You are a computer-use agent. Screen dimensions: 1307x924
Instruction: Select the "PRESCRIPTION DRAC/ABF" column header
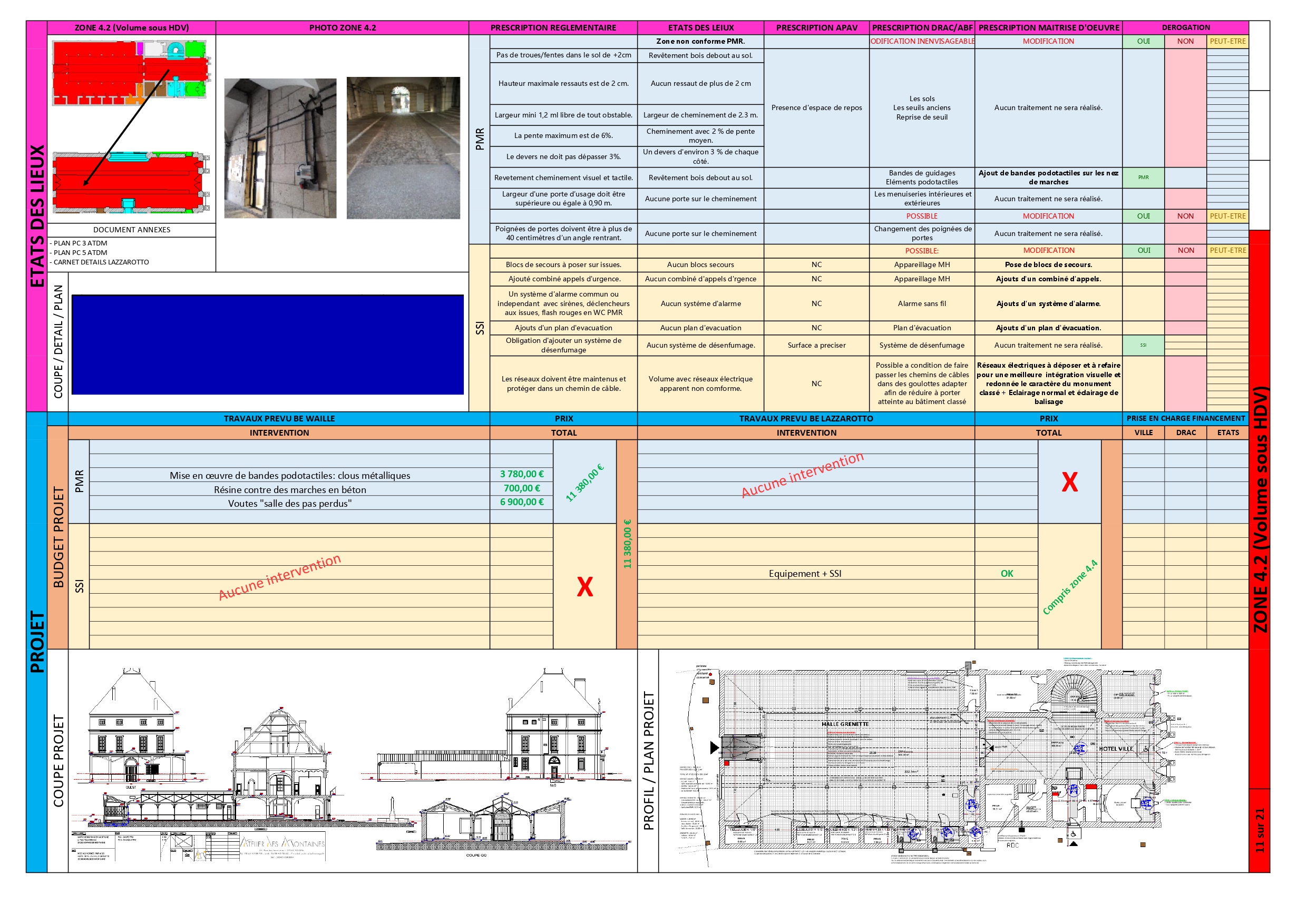(922, 27)
